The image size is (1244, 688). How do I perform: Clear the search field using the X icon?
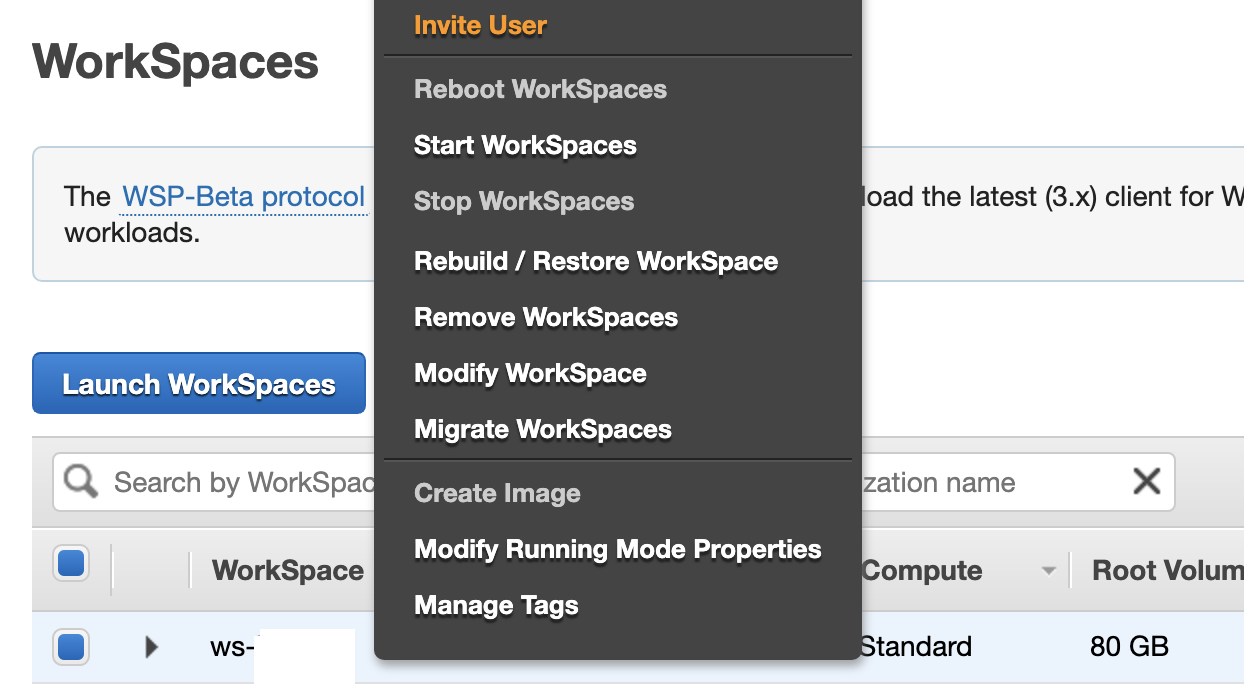1146,482
